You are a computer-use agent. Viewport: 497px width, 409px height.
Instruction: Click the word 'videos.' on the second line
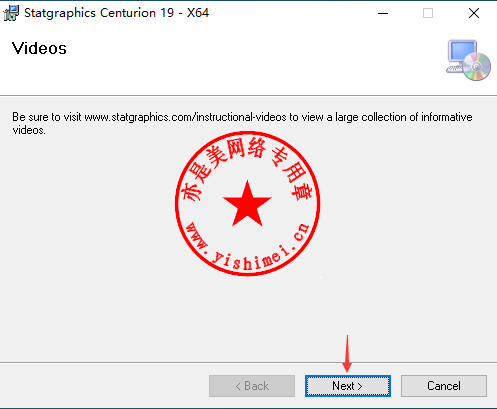point(29,130)
